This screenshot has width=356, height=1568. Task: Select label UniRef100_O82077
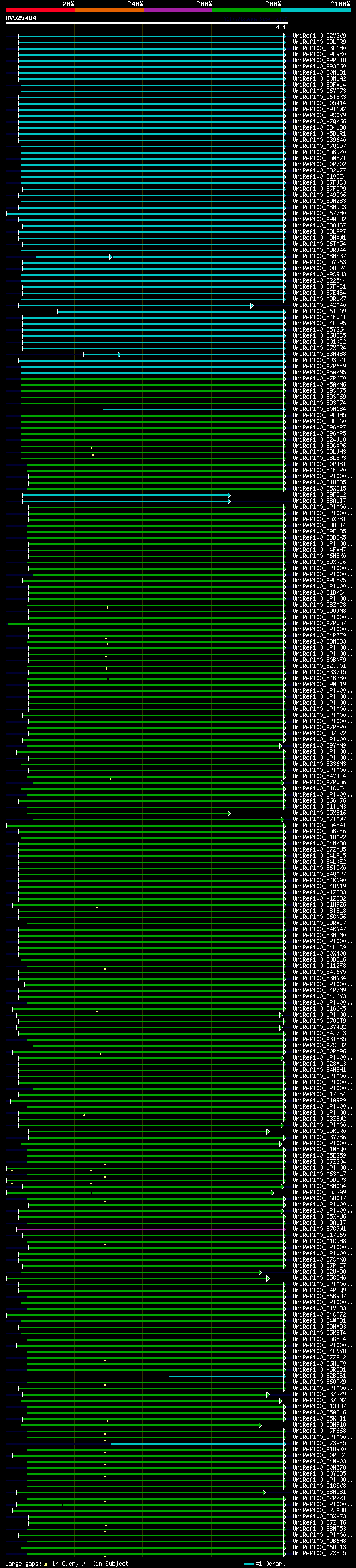point(319,170)
